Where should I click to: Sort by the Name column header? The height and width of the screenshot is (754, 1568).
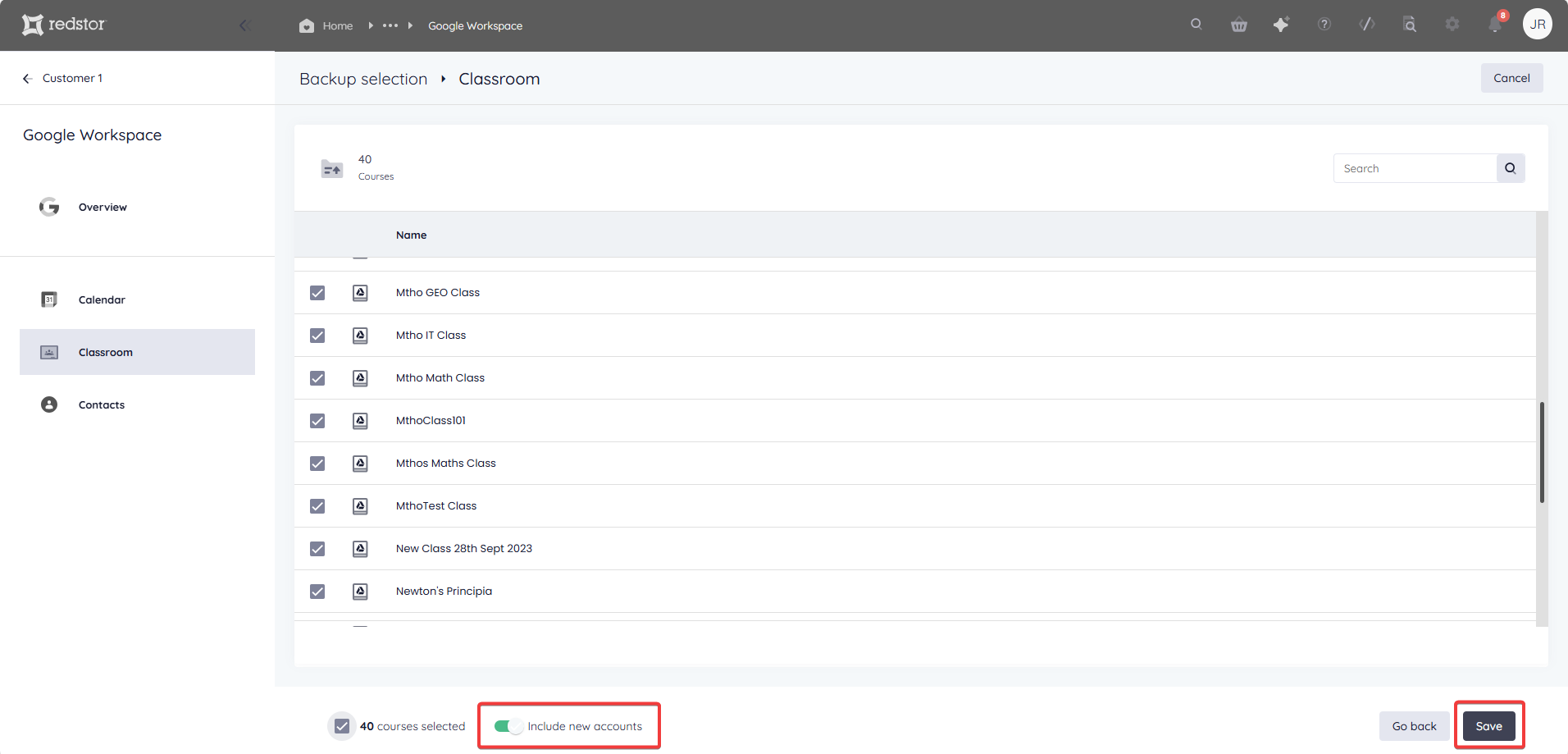(x=411, y=235)
